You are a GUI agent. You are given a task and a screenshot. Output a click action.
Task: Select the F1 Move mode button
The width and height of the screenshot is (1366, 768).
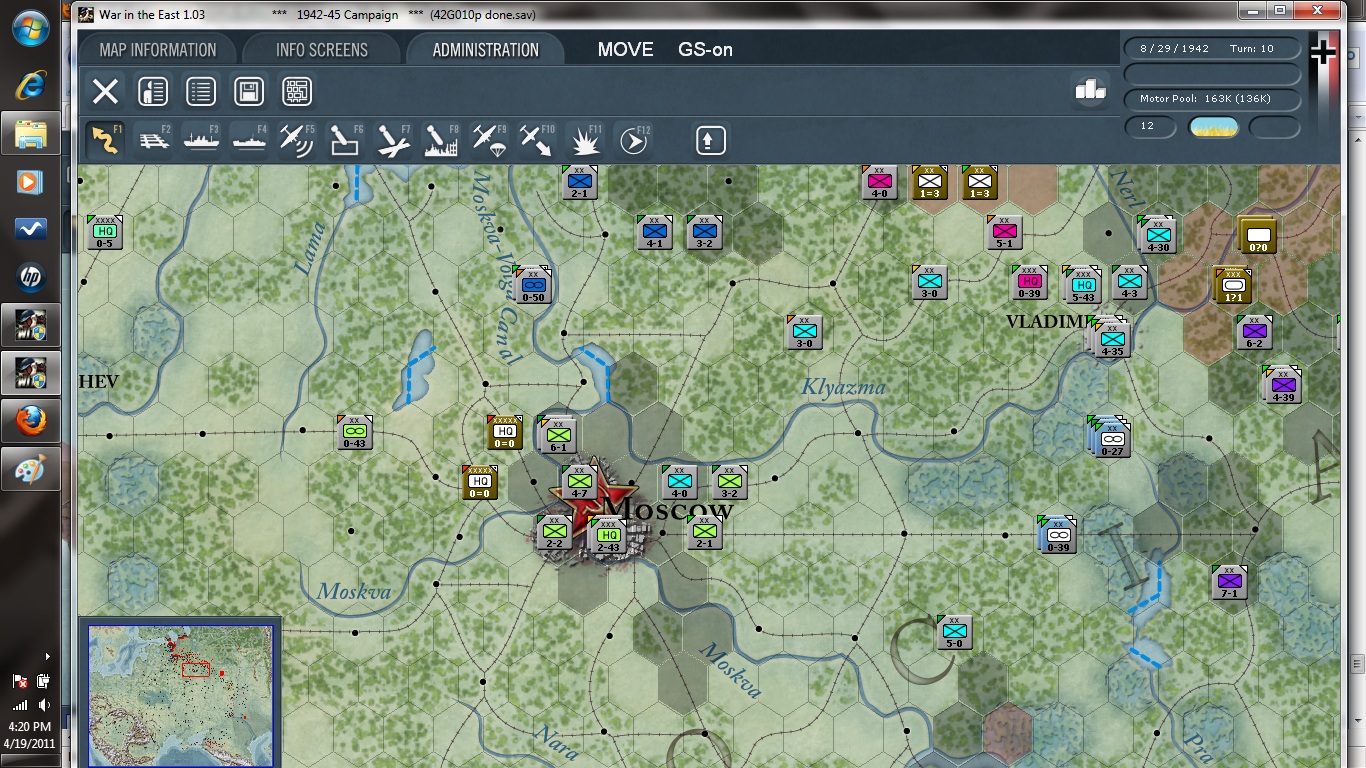(x=105, y=140)
